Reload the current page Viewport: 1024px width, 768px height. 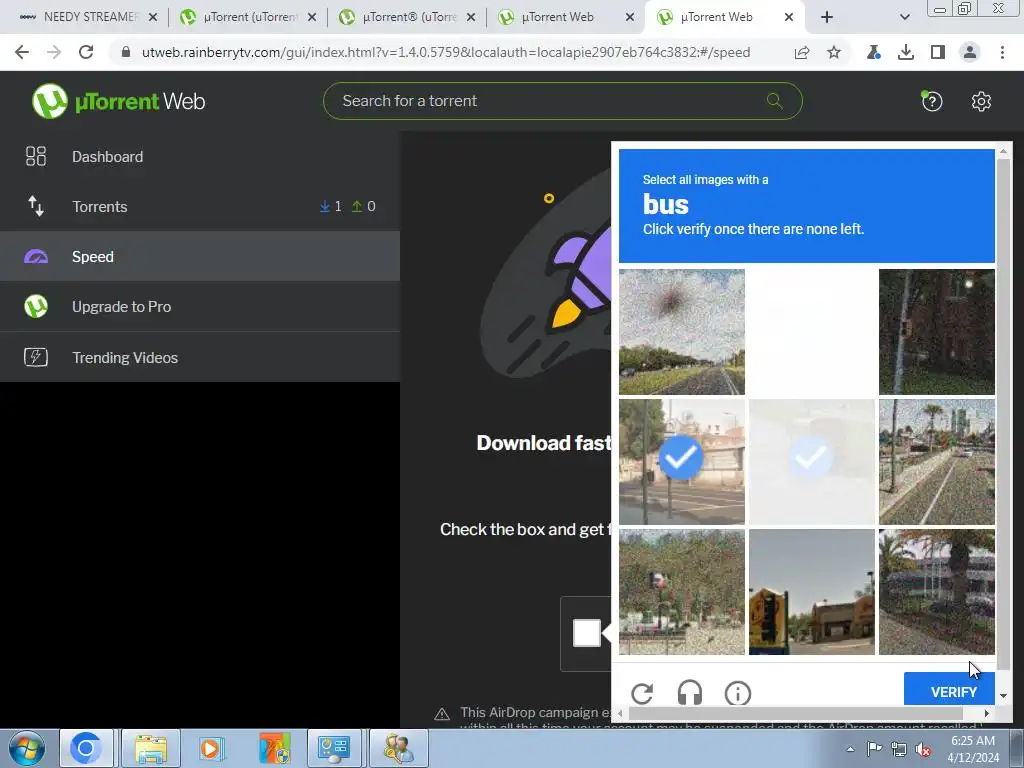[86, 52]
